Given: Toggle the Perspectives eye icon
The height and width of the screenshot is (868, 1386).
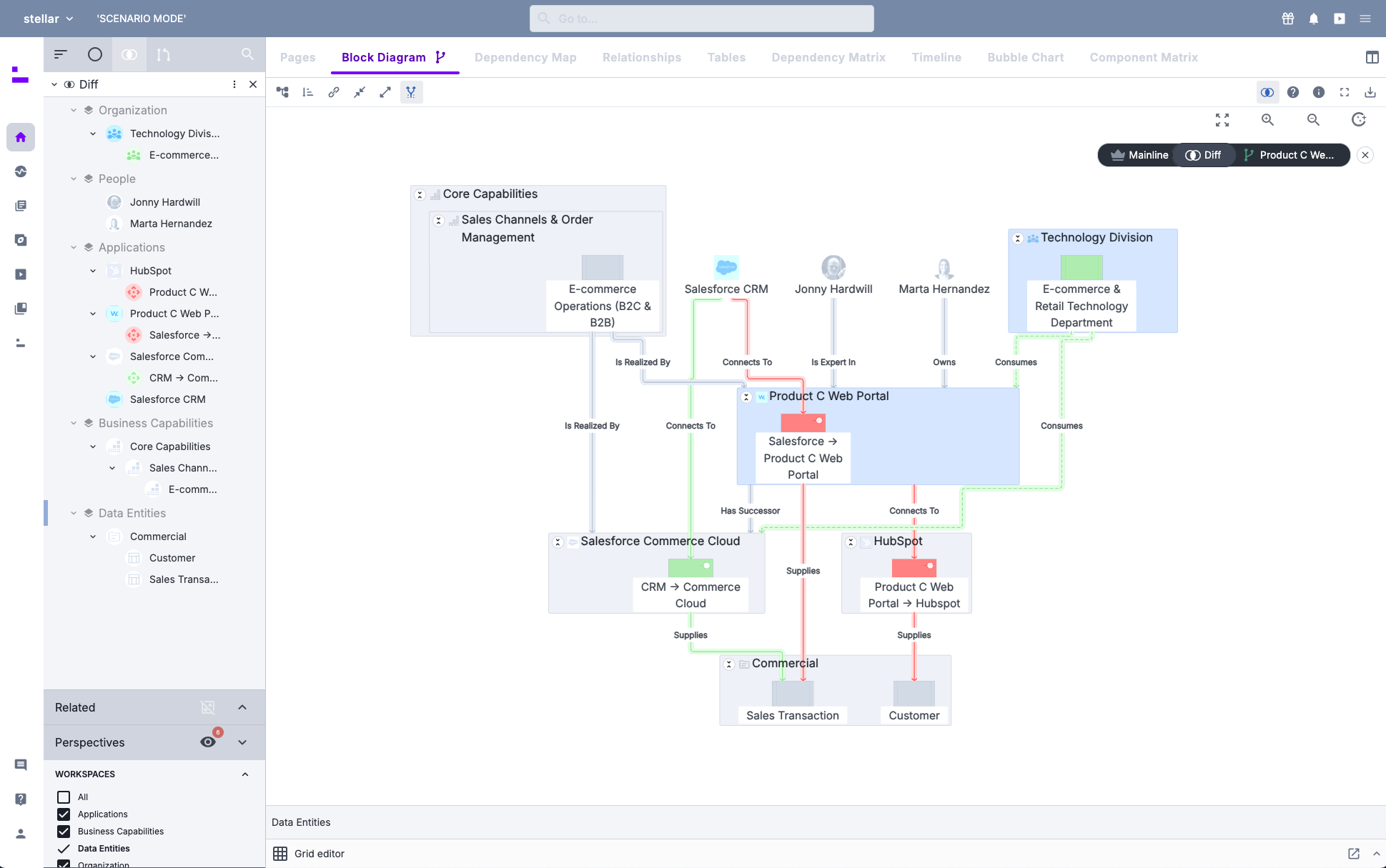Looking at the screenshot, I should click(x=208, y=742).
